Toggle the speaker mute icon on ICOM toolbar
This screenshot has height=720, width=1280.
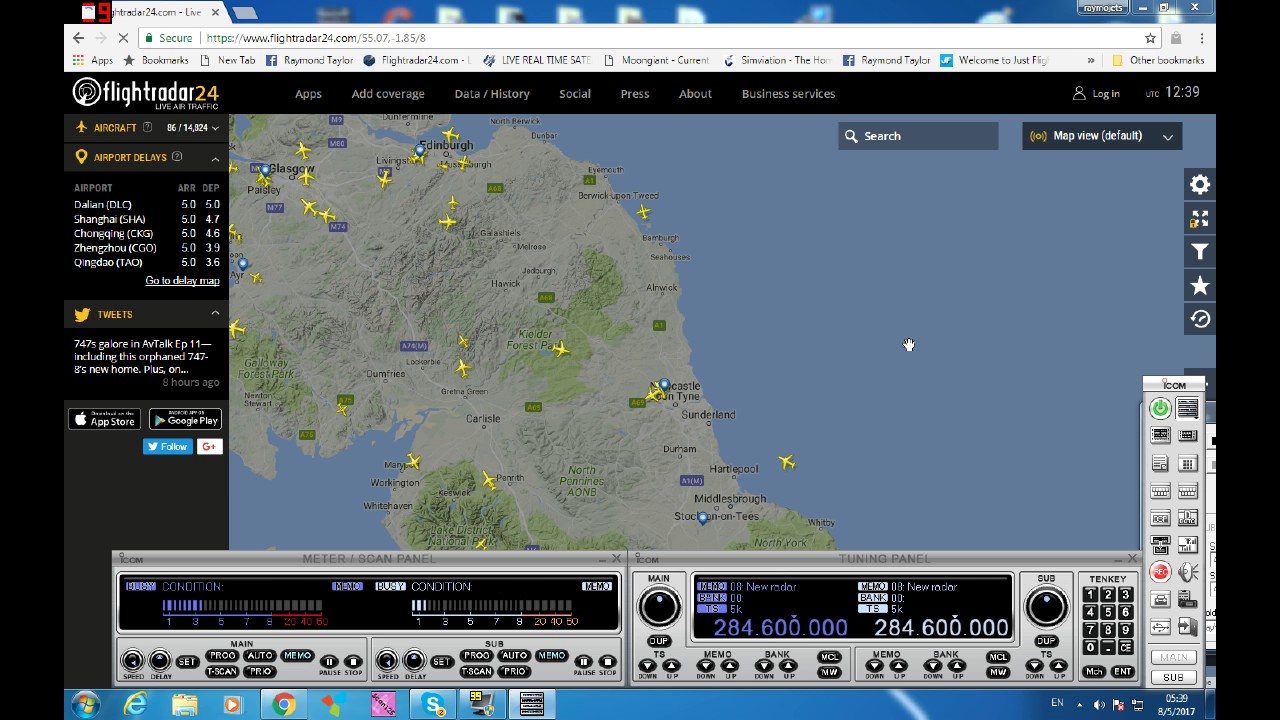(1187, 572)
